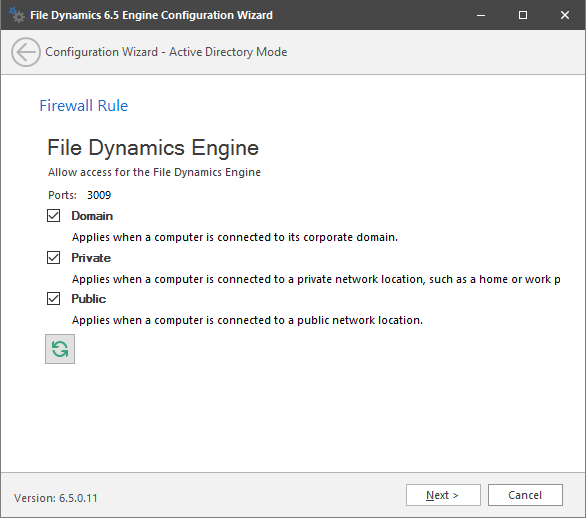
Task: Click the File Dynamics Engine title
Action: (153, 148)
